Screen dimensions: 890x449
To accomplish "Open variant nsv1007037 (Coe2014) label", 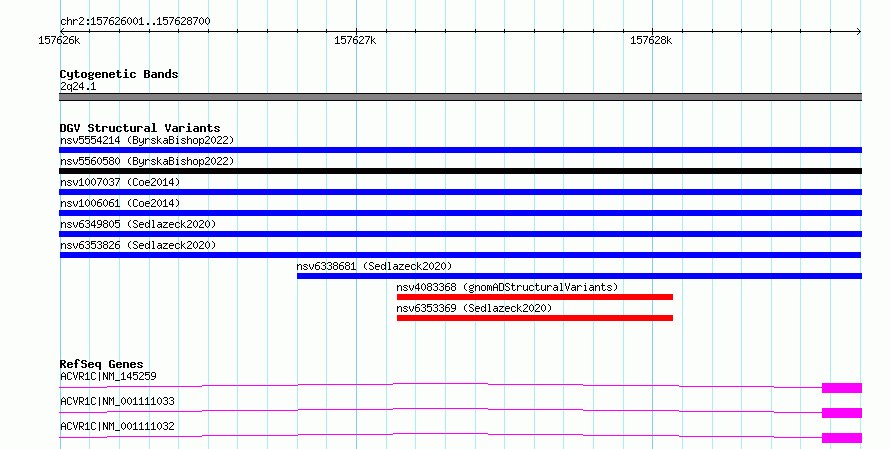I will click(x=120, y=182).
